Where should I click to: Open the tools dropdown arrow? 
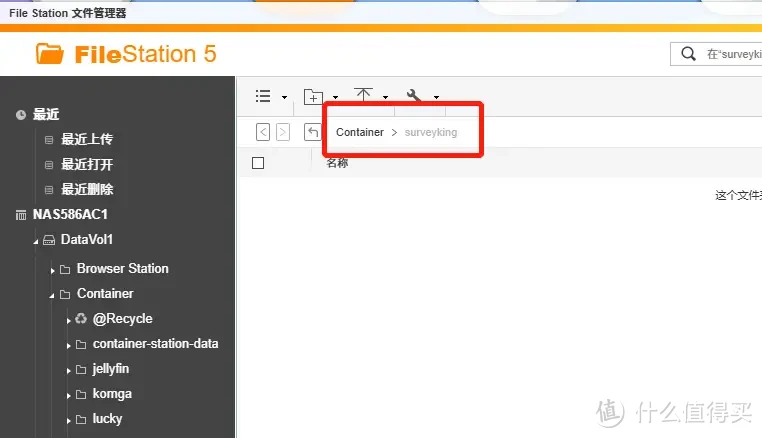[436, 97]
